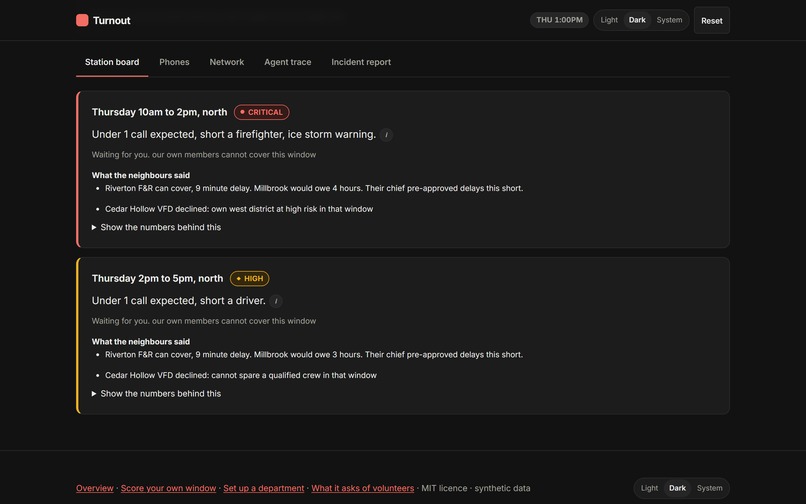Click the THU 1:00PM time pill
The width and height of the screenshot is (806, 504).
click(559, 20)
